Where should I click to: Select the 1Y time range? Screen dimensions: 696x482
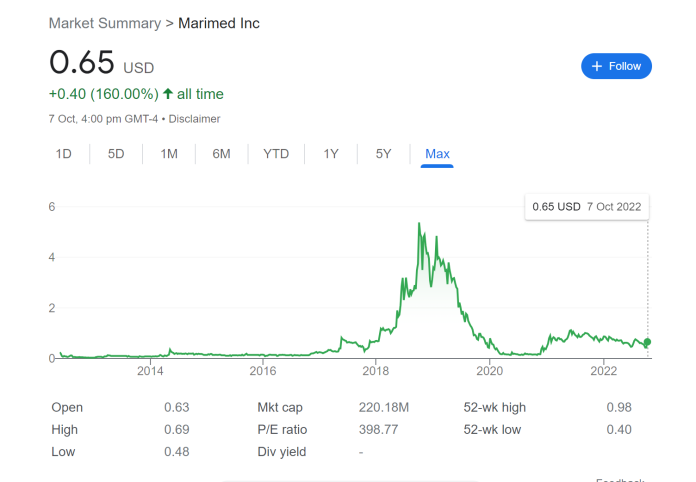click(331, 154)
